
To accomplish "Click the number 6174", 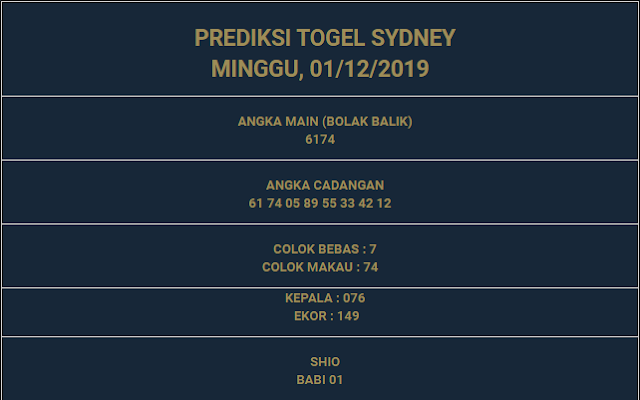I will pos(320,140).
